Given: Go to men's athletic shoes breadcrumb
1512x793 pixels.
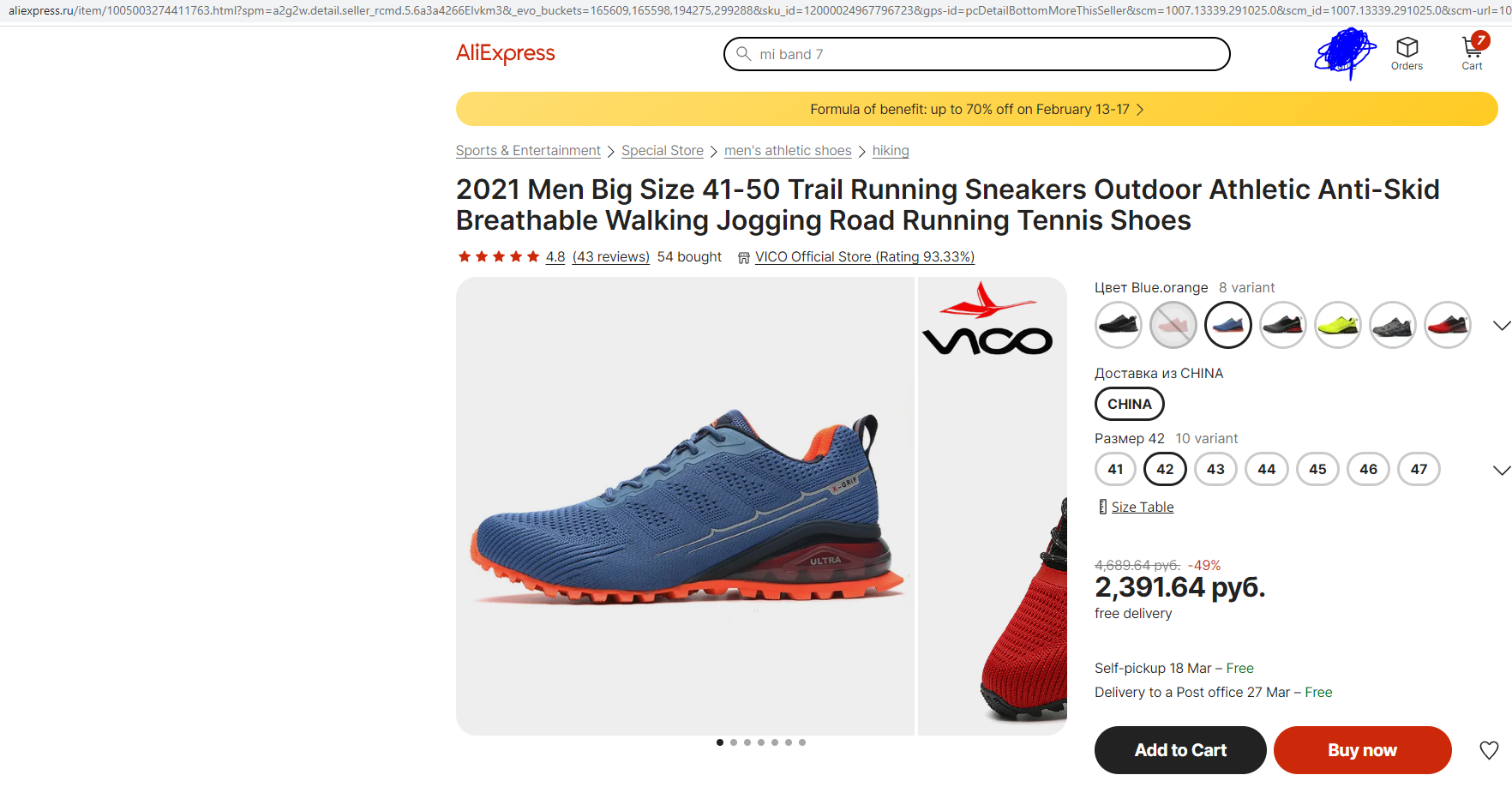Looking at the screenshot, I should [788, 151].
